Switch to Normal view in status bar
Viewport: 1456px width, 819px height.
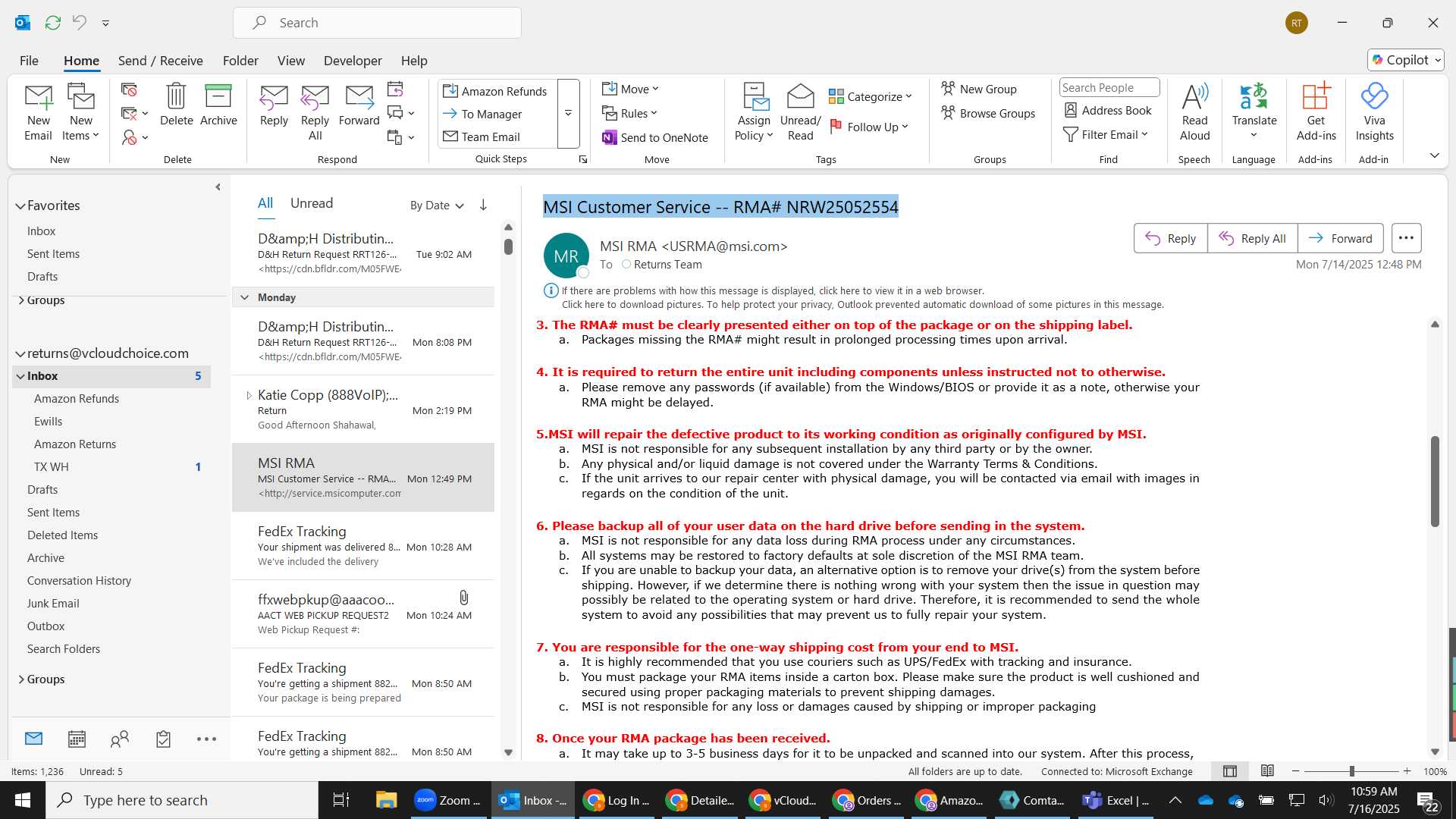(x=1230, y=771)
